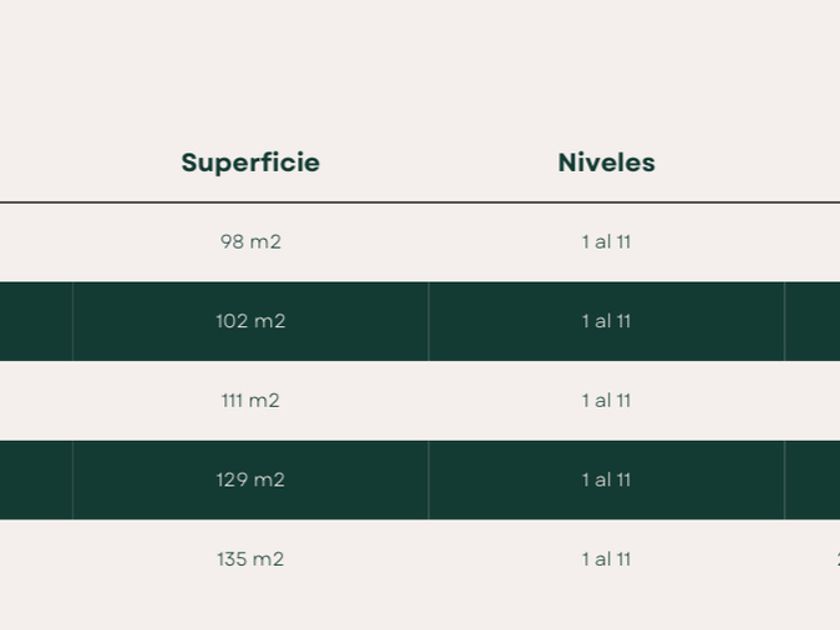Select the 102 m2 surface cell

(250, 321)
